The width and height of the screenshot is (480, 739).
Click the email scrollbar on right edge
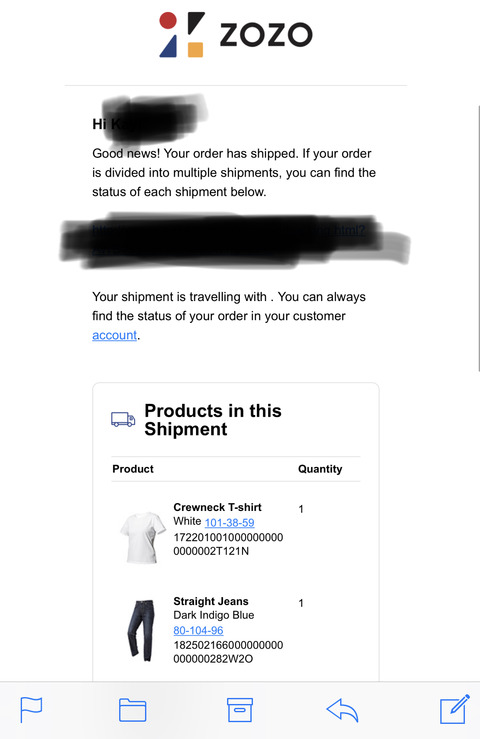point(479,238)
